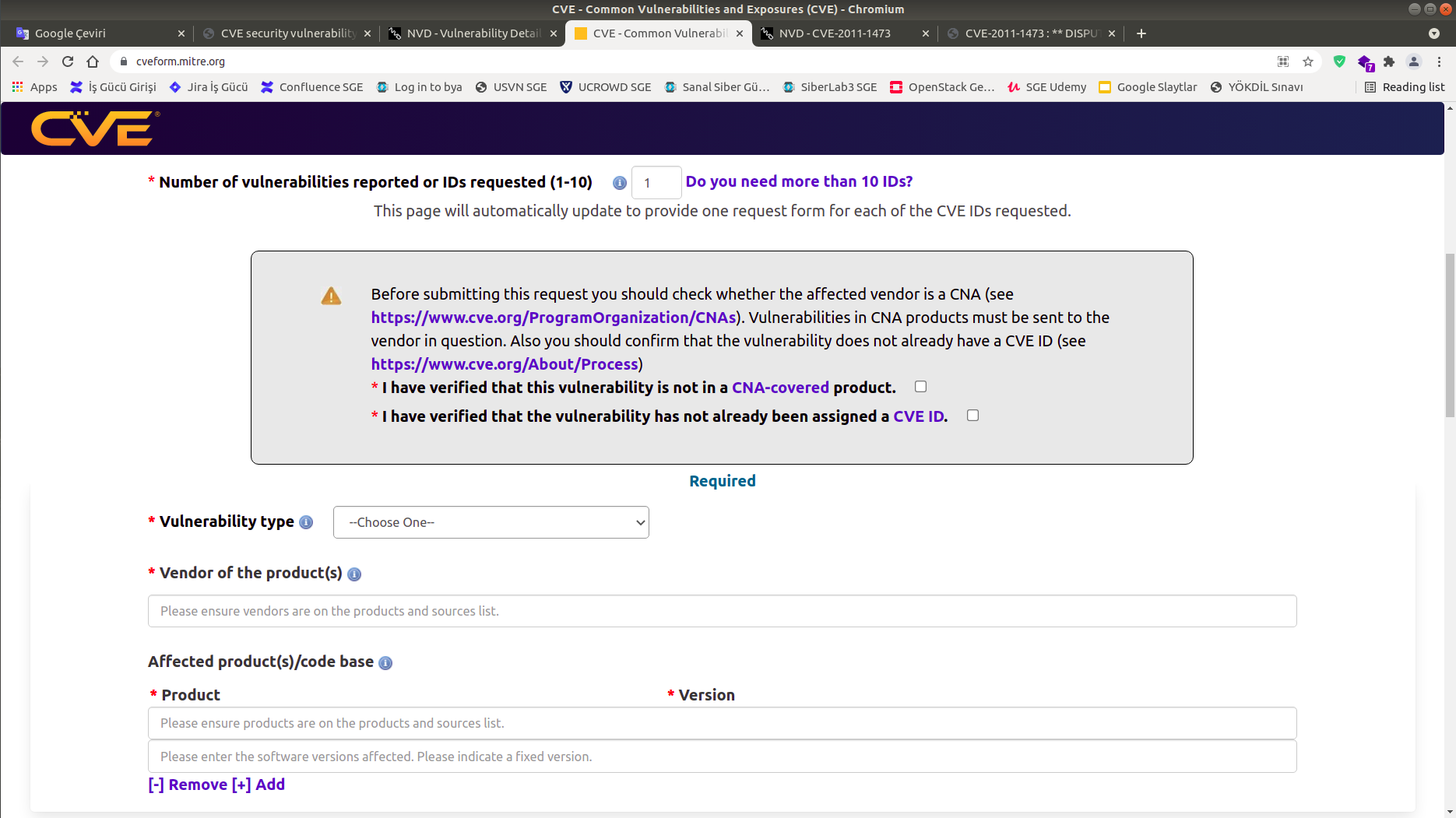Follow the CNA-covered link

click(x=780, y=388)
